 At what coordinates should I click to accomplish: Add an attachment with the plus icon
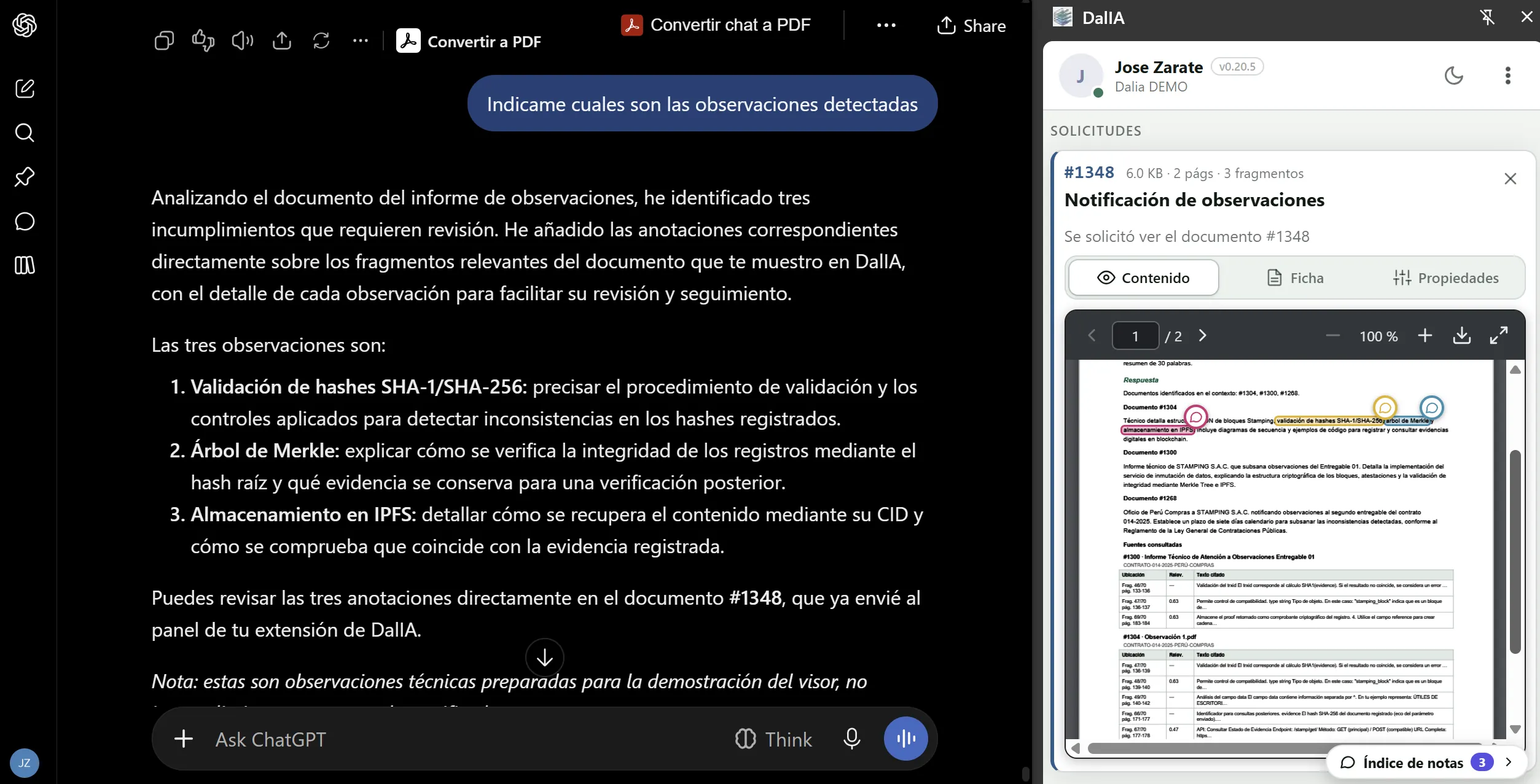[184, 739]
